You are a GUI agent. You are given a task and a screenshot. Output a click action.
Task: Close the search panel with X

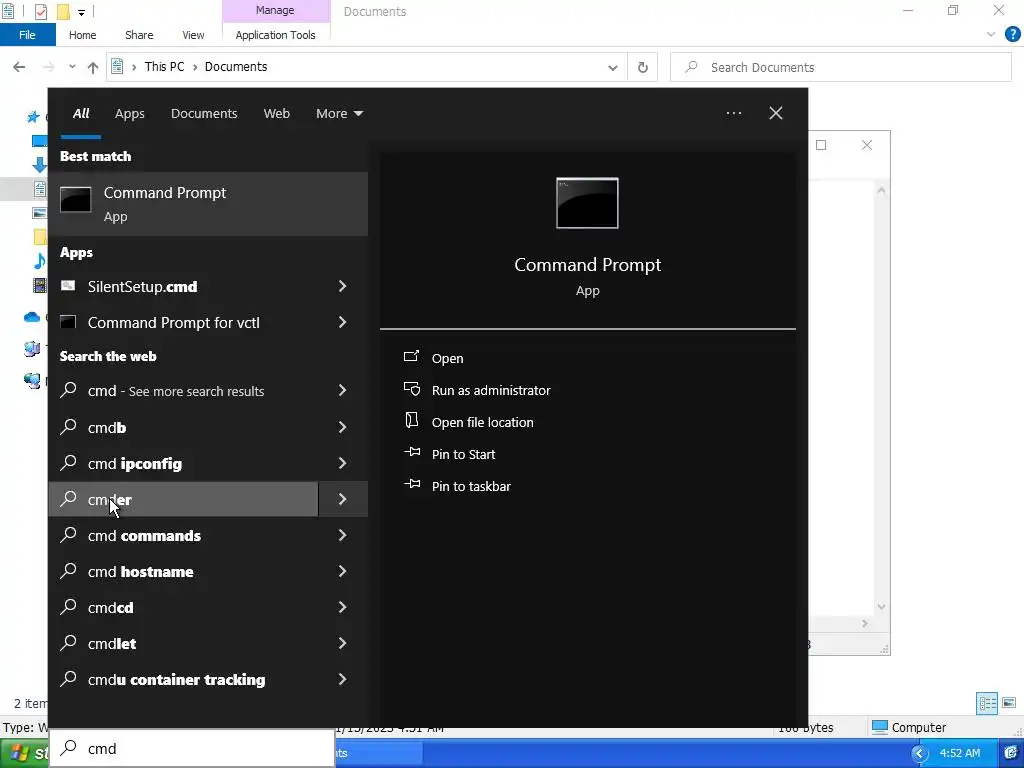coord(775,113)
